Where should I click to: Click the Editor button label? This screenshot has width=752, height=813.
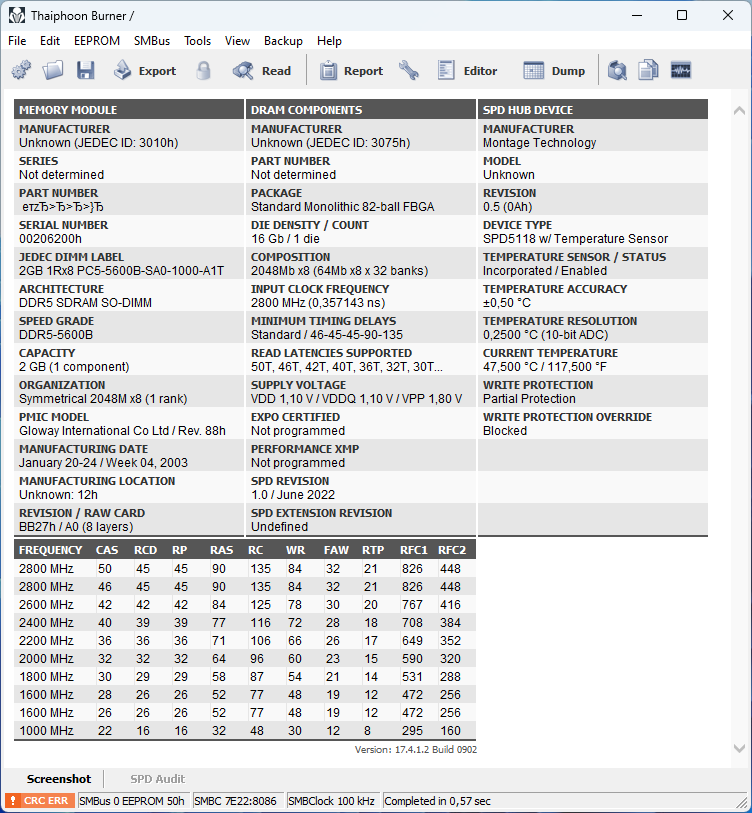pos(480,71)
